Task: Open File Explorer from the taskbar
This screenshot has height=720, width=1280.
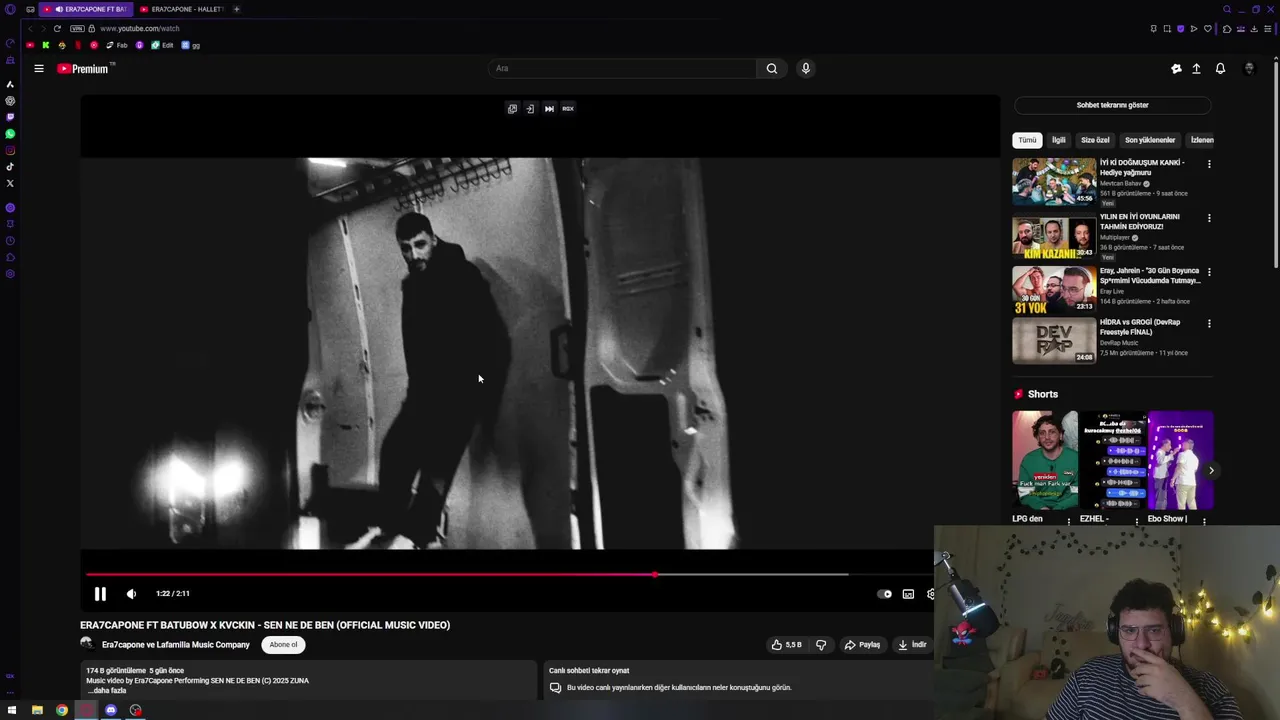Action: coord(37,710)
